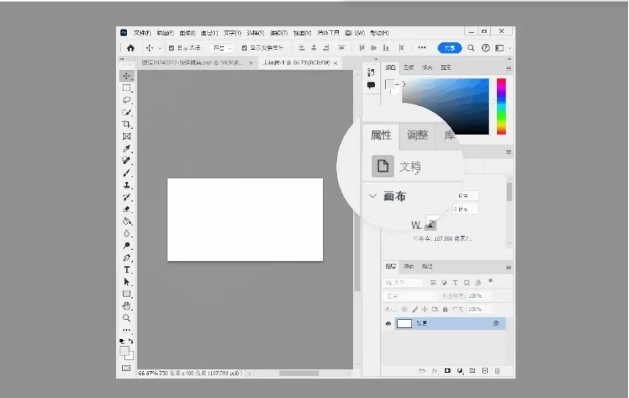
Task: Toggle the Show Transform Controls checkbox
Action: 244,48
